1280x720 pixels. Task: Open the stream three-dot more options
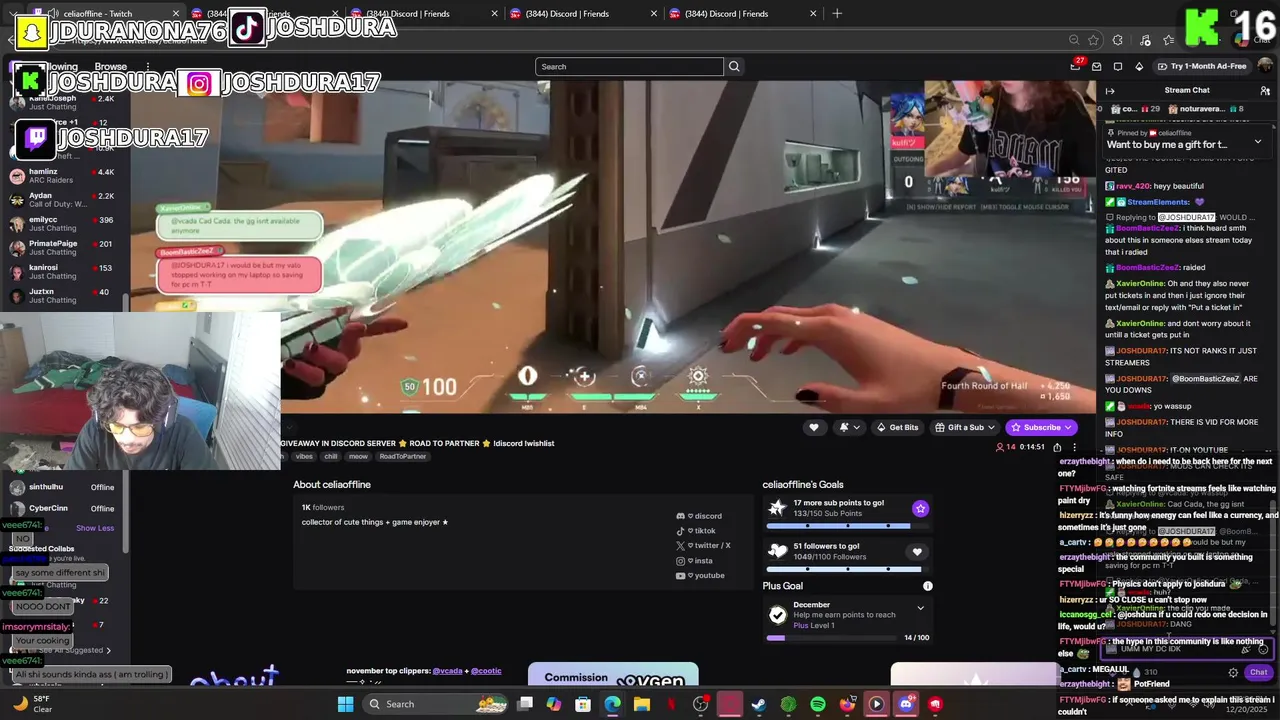coord(1074,447)
